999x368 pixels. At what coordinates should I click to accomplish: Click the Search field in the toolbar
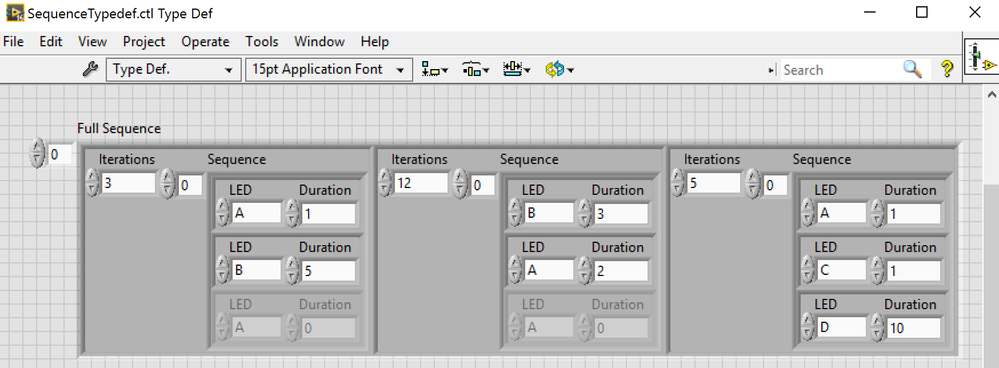tap(840, 69)
